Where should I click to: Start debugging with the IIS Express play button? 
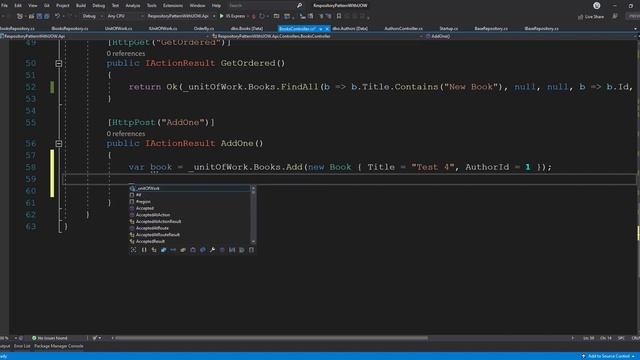coord(233,16)
